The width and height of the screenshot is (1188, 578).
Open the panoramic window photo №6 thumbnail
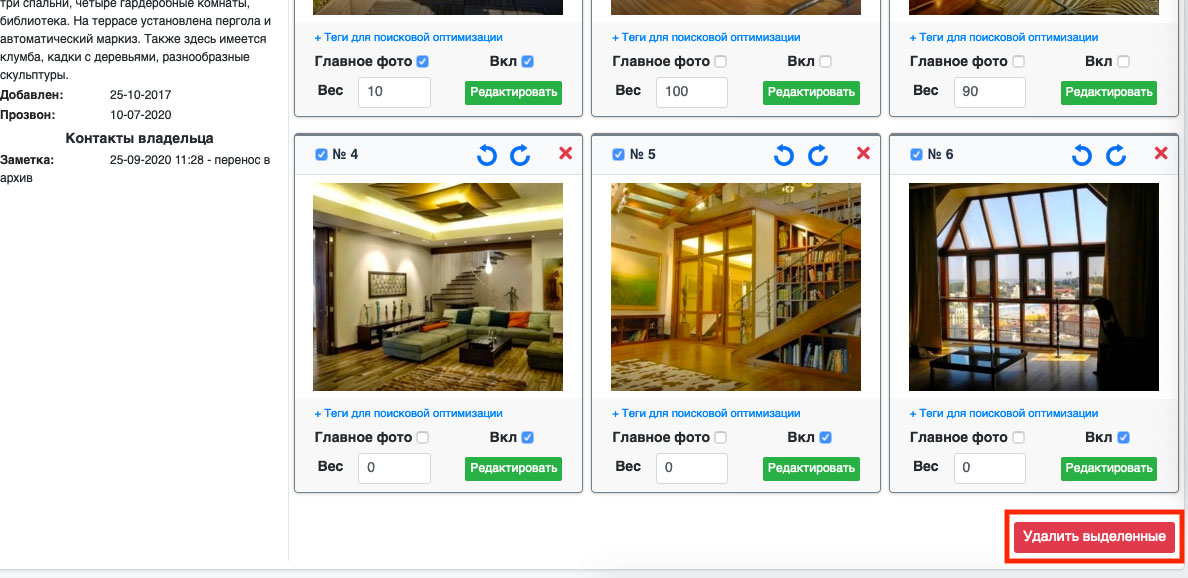click(1034, 287)
